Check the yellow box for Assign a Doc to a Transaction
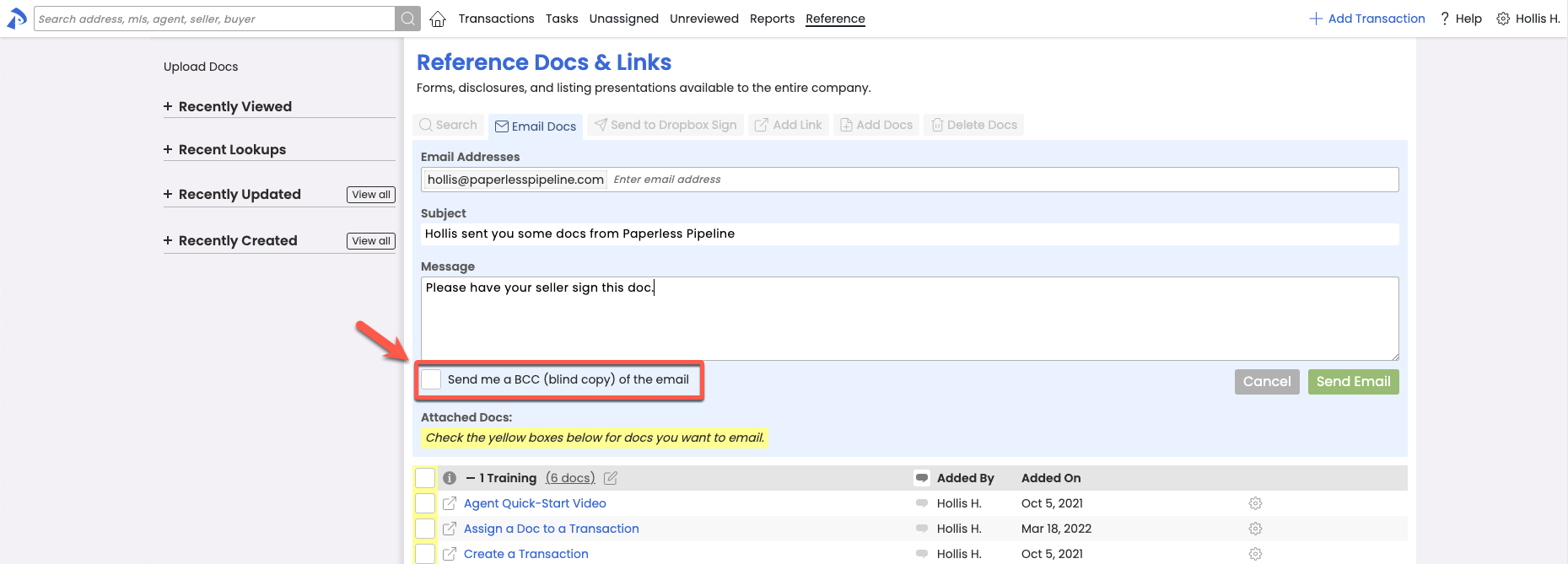Image resolution: width=1568 pixels, height=564 pixels. [x=425, y=529]
